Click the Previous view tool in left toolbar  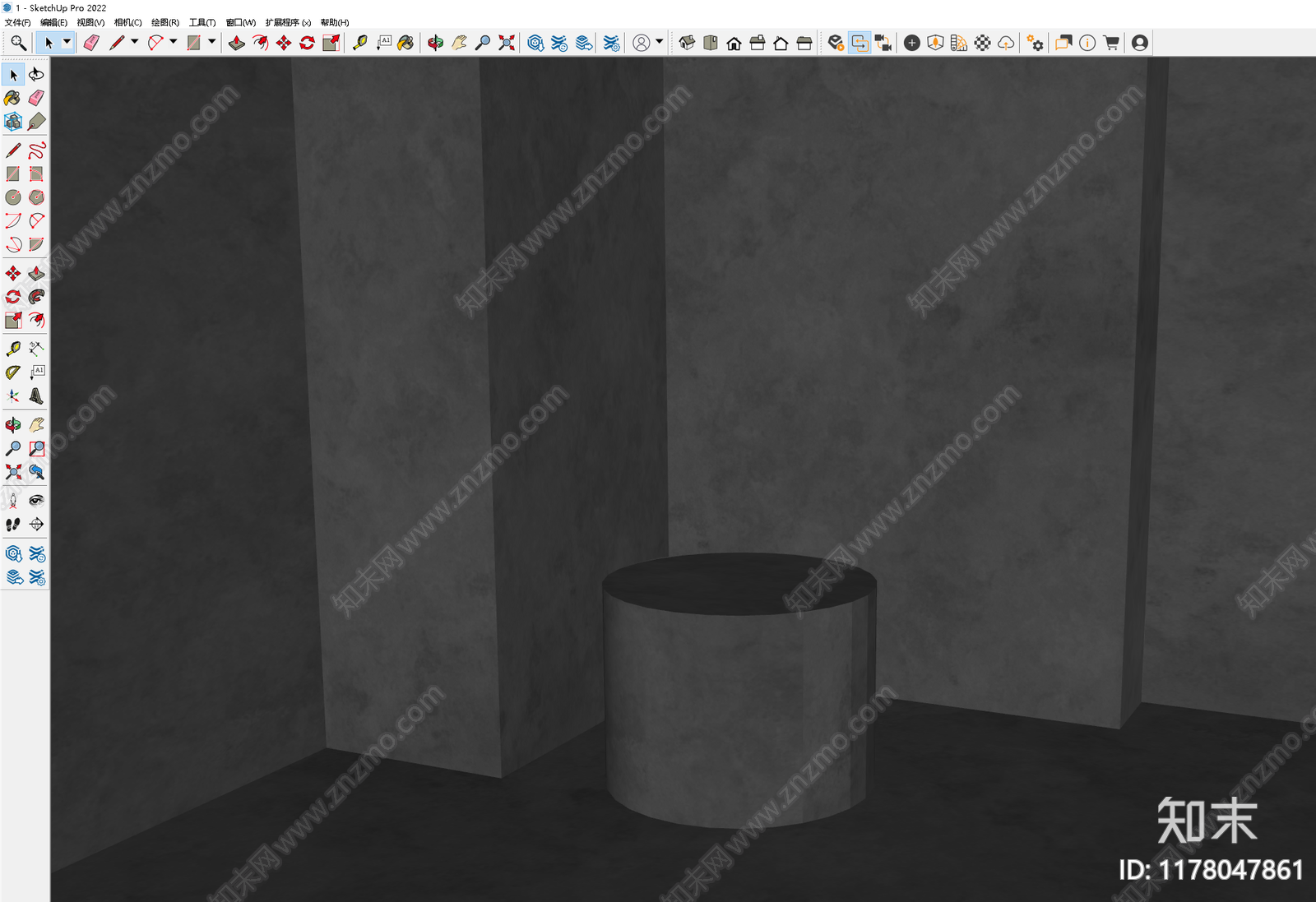tap(36, 472)
